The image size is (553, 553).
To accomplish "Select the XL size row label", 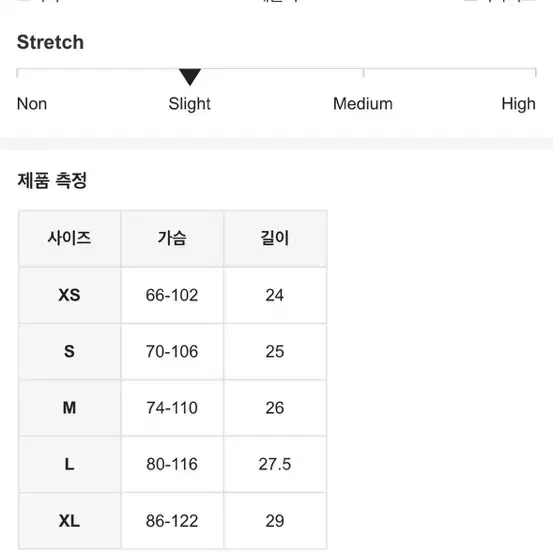I will coord(69,521).
